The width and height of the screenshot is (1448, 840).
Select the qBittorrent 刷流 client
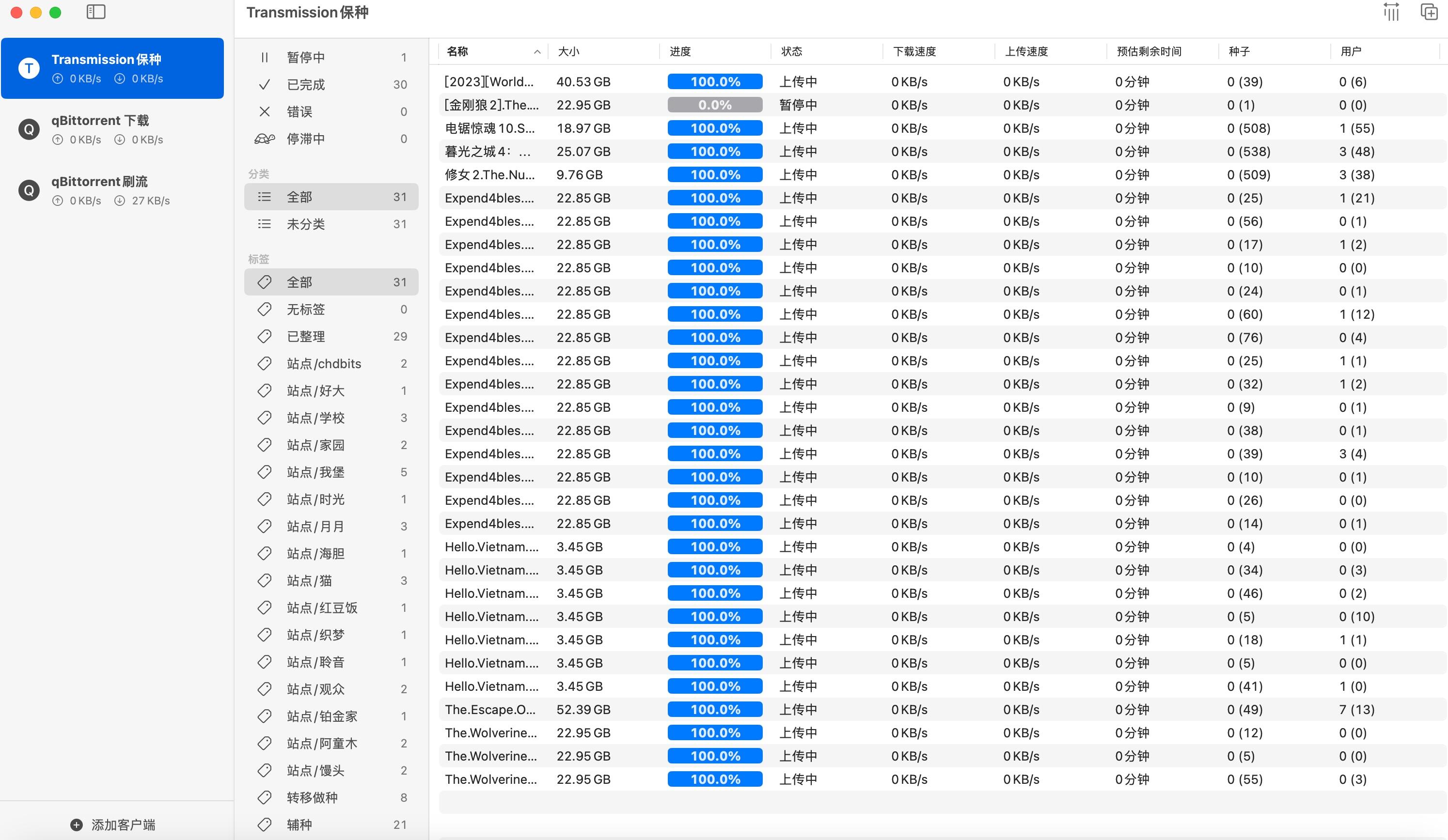point(112,190)
